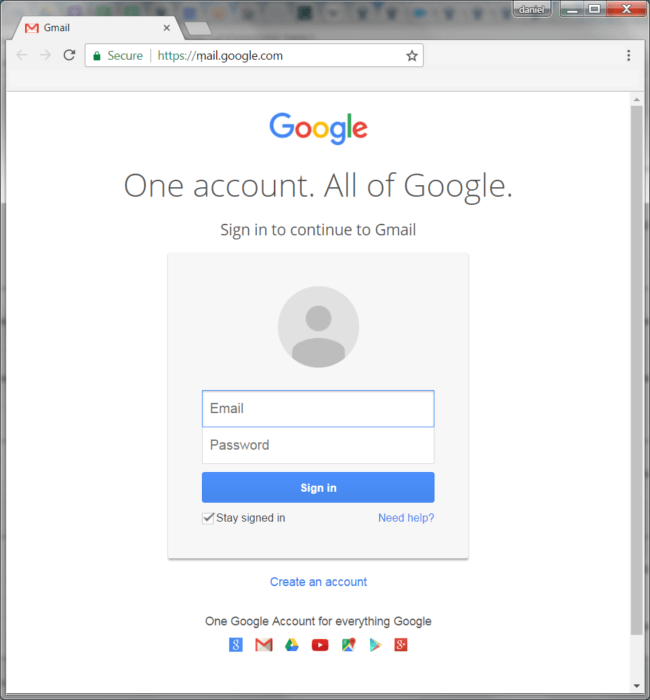Click the Gmail icon below the form

point(264,645)
